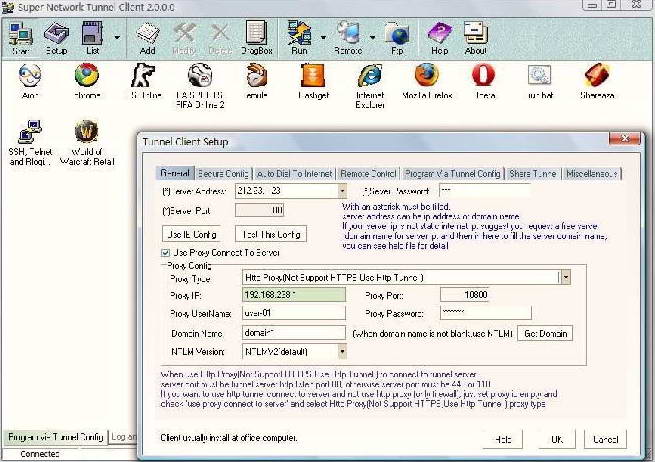Viewport: 655px width, 462px height.
Task: Open the Miscellaneous tab
Action: click(593, 173)
